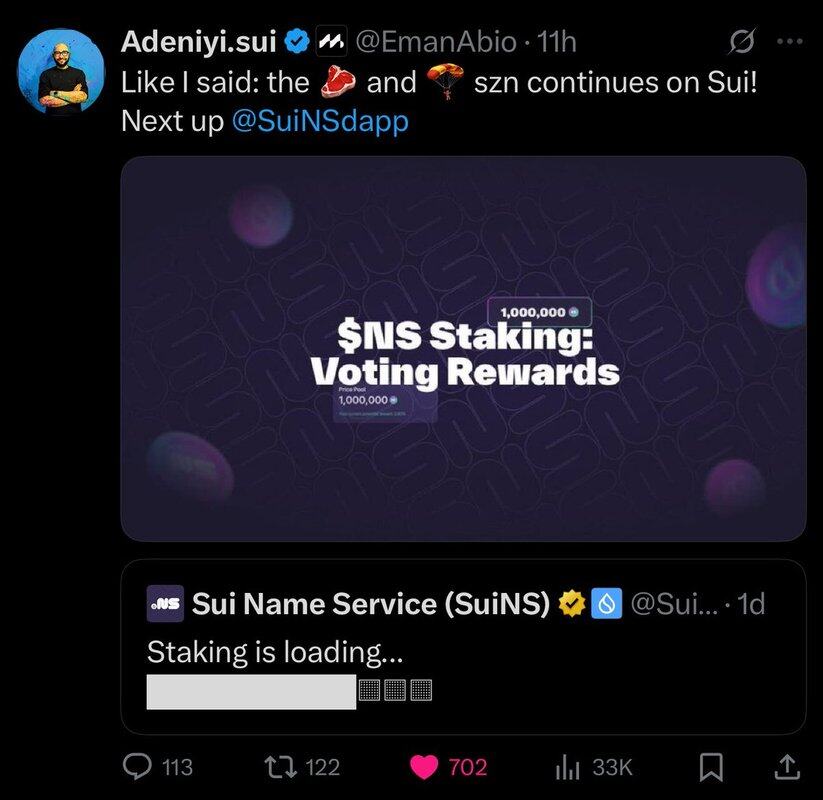Repost this tweet via retweet icon
The width and height of the screenshot is (823, 800).
pos(280,767)
